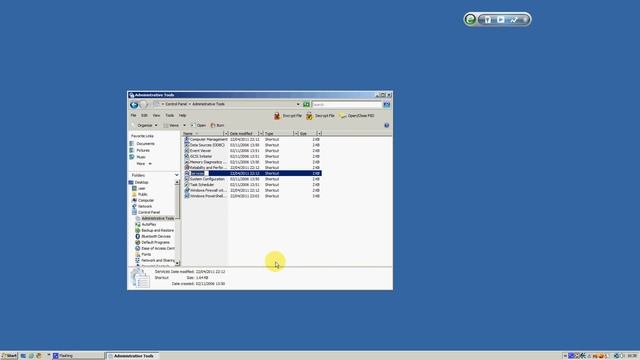The height and width of the screenshot is (360, 640).
Task: Open the Edit menu
Action: [144, 116]
